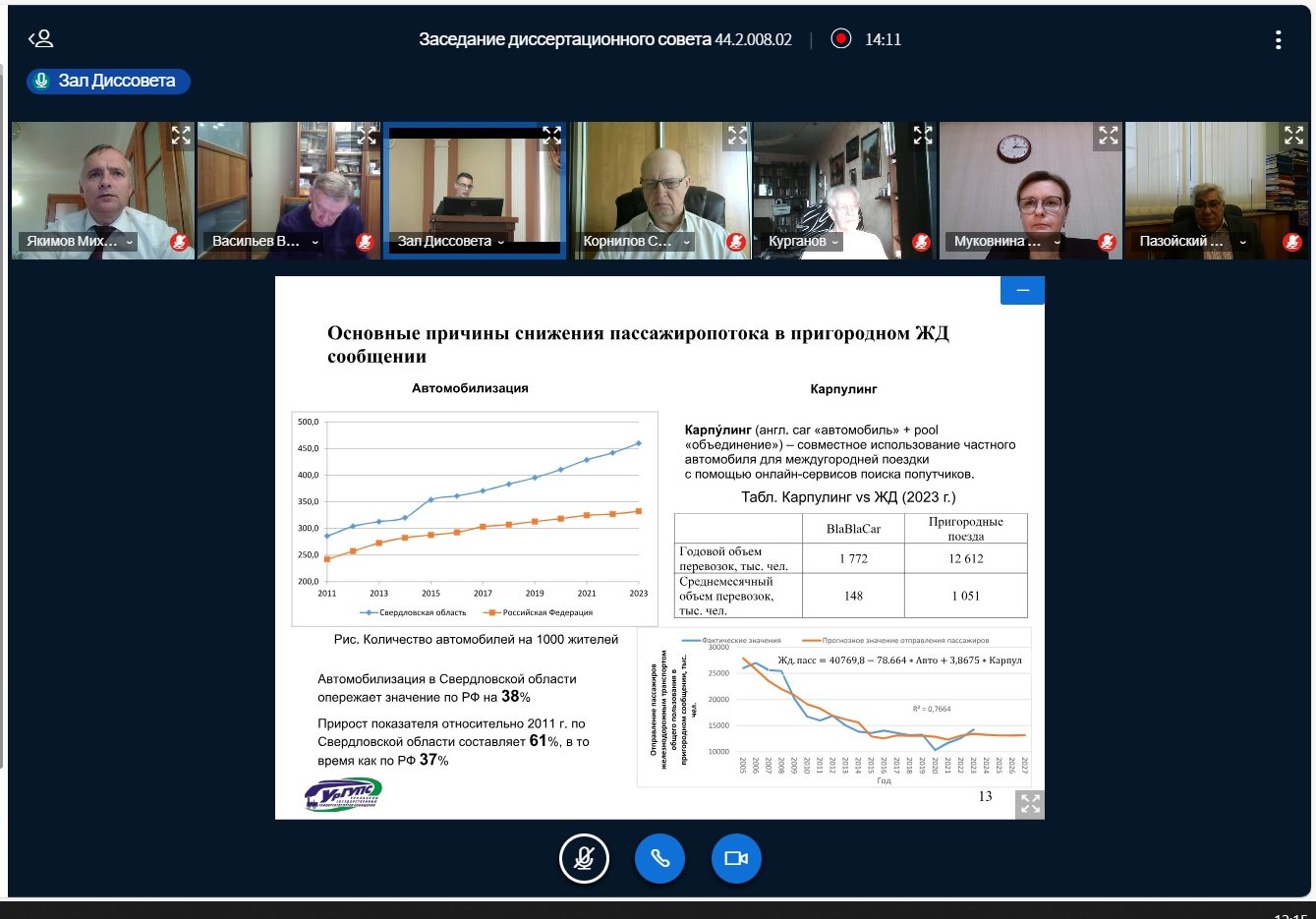Open participants list icon at top left
The width and height of the screenshot is (1316, 919).
point(40,39)
